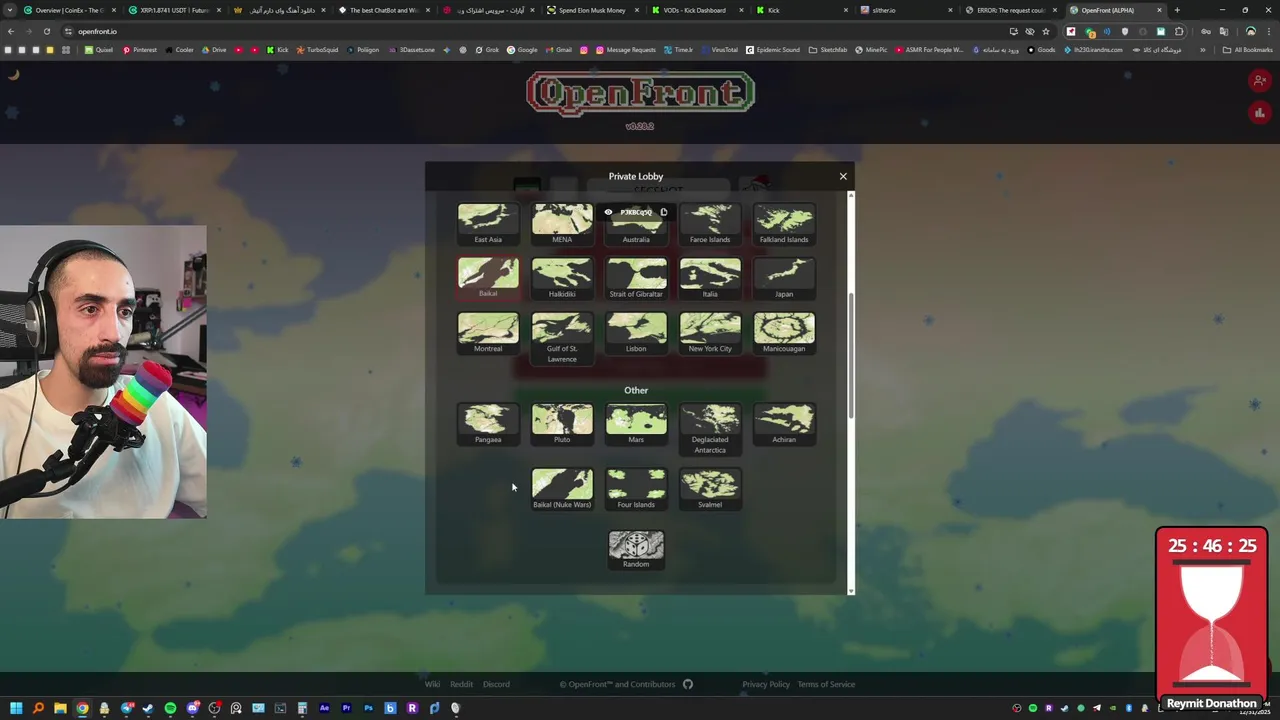1280x720 pixels.
Task: Open the Gmail bookmark
Action: pyautogui.click(x=558, y=50)
